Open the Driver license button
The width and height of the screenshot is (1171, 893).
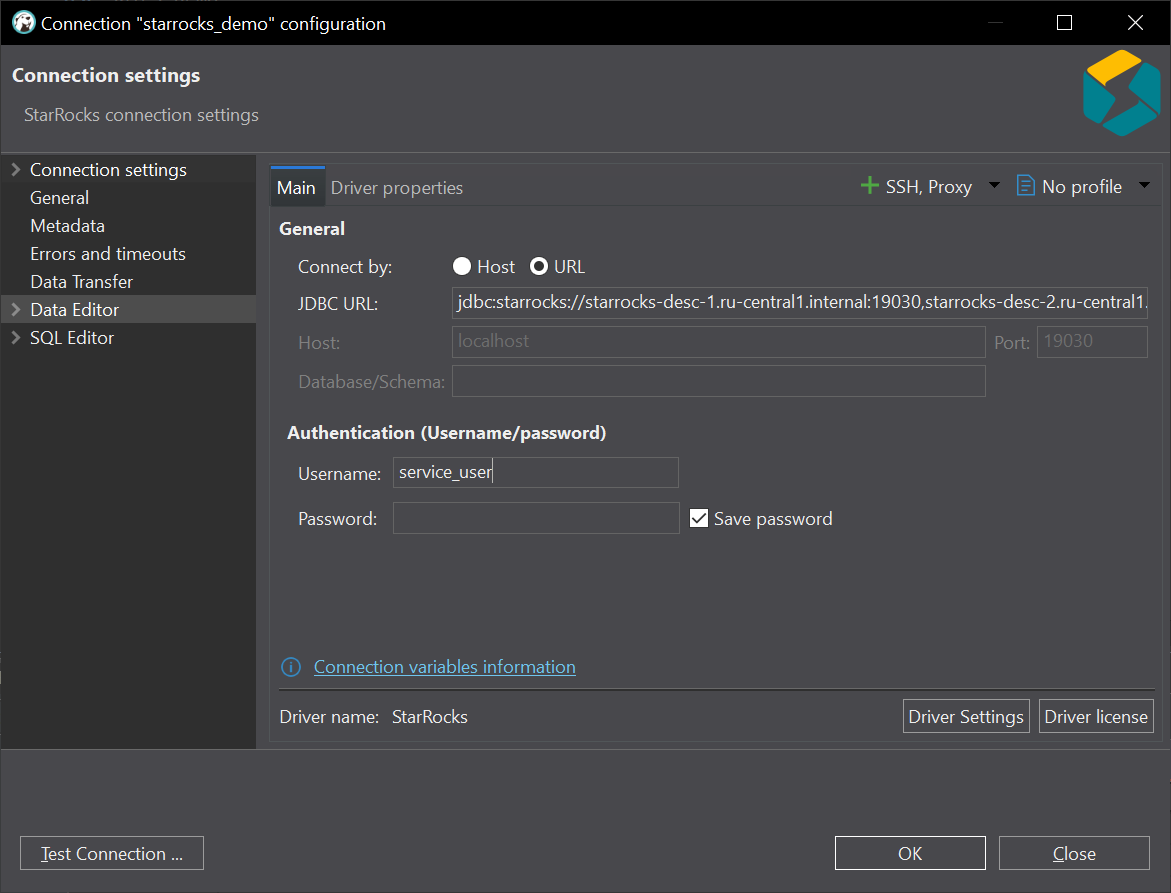pyautogui.click(x=1096, y=716)
